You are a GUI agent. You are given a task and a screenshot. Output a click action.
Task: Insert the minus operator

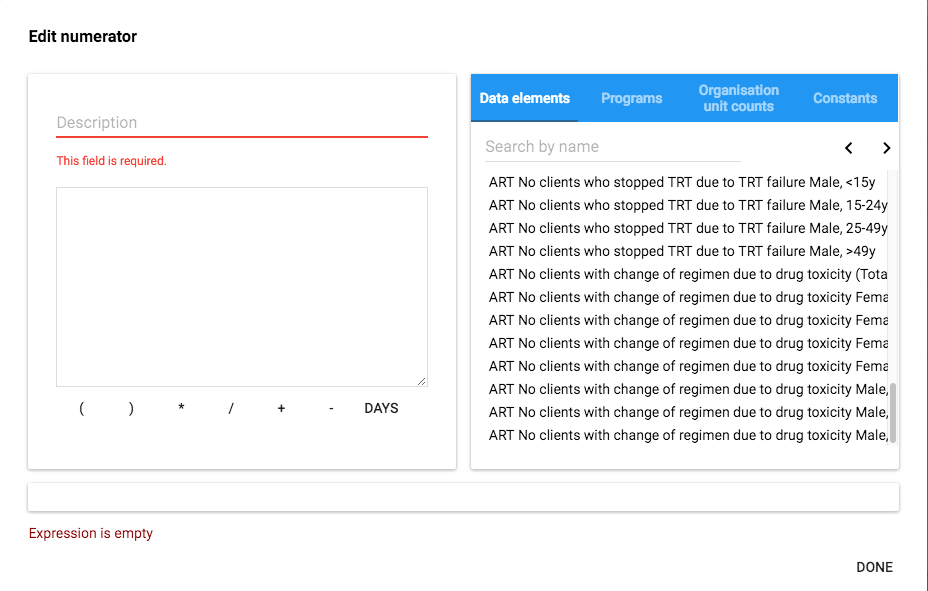331,408
